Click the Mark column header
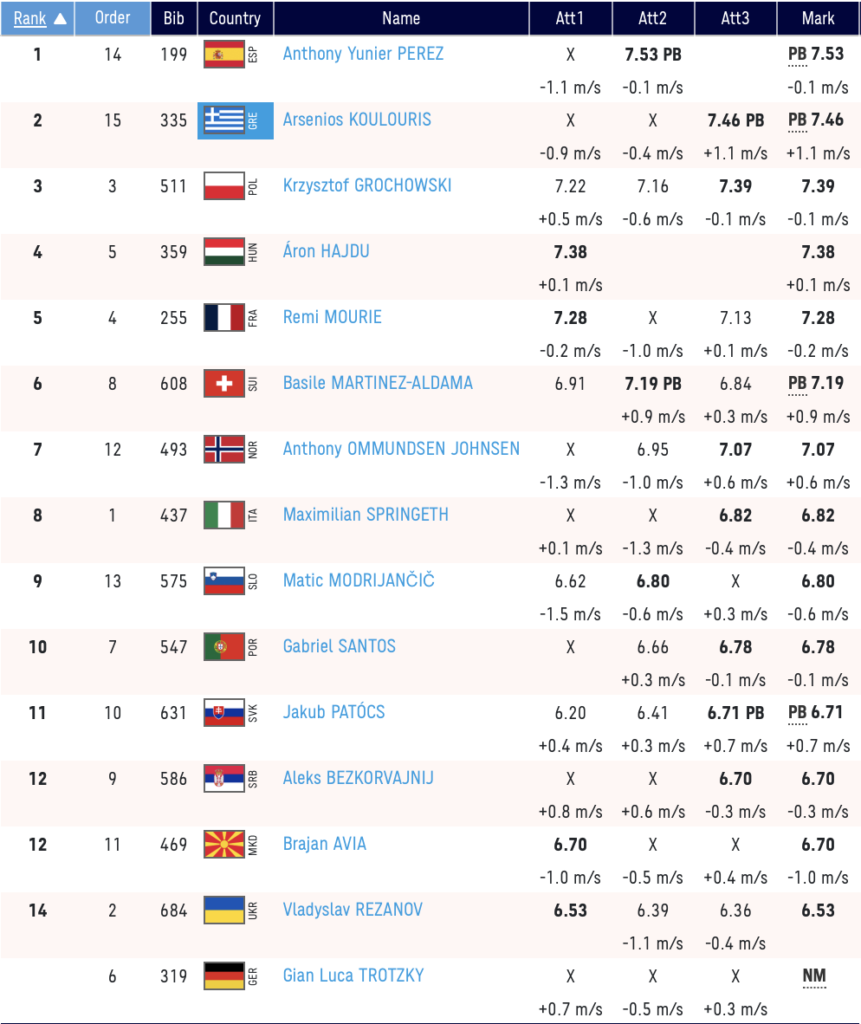The width and height of the screenshot is (861, 1024). coord(818,18)
